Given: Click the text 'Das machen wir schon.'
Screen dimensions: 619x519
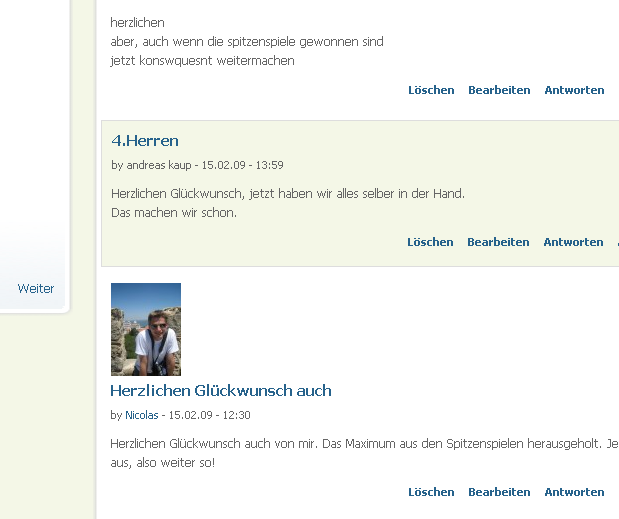Looking at the screenshot, I should (x=174, y=213).
